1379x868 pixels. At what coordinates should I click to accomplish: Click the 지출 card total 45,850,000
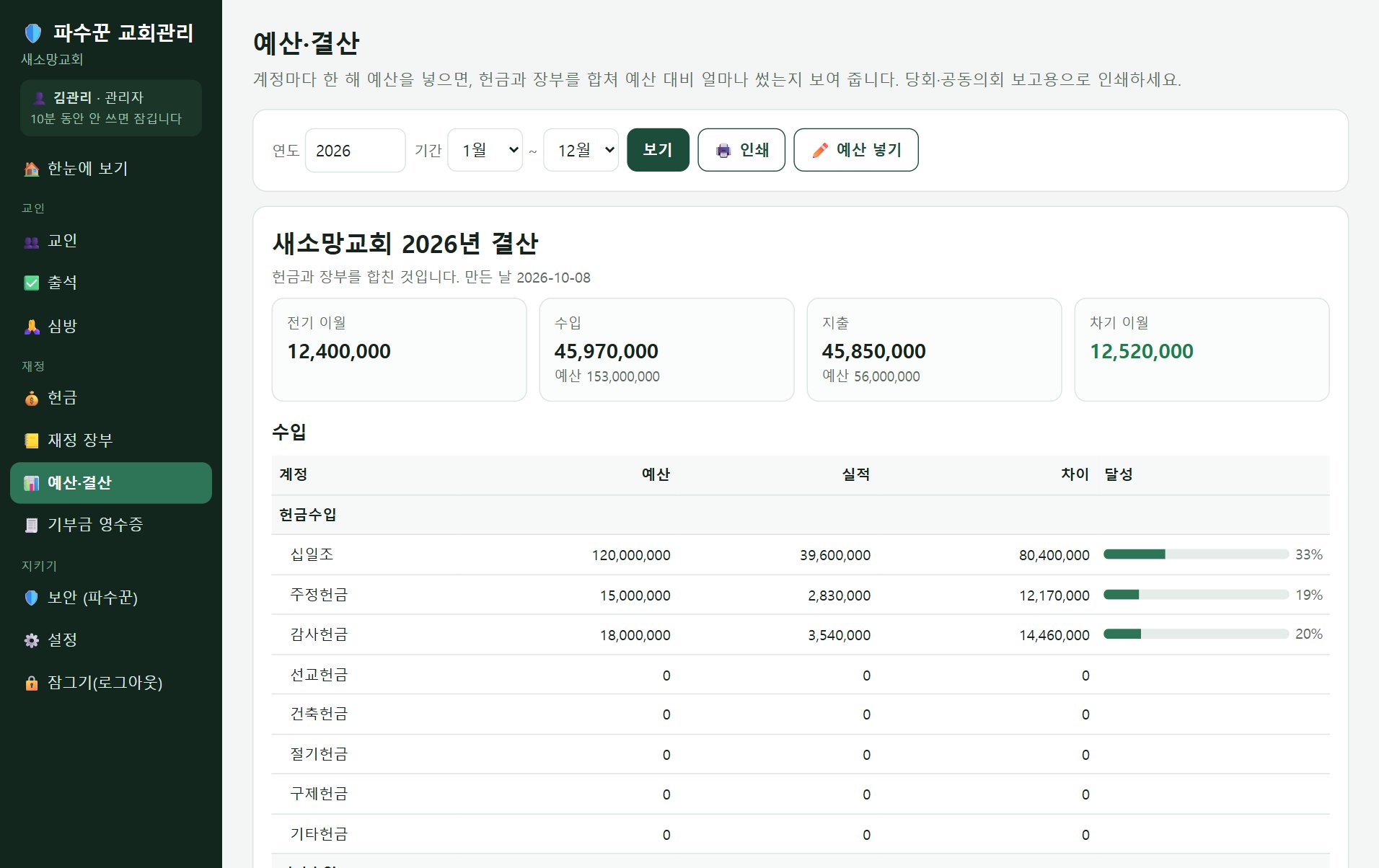click(x=873, y=352)
